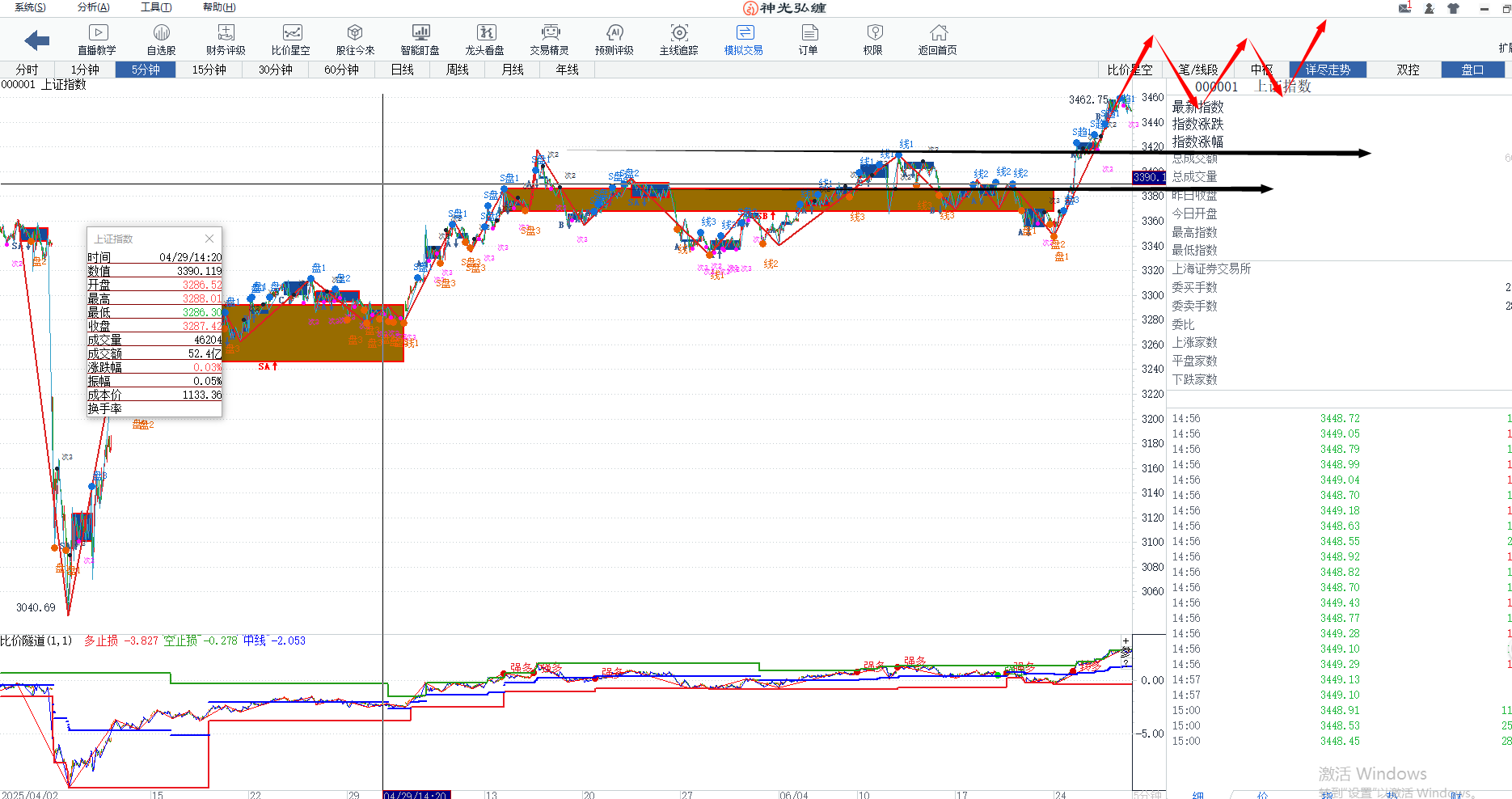Select the 60分钟 timeframe tab
This screenshot has width=1512, height=799.
341,70
